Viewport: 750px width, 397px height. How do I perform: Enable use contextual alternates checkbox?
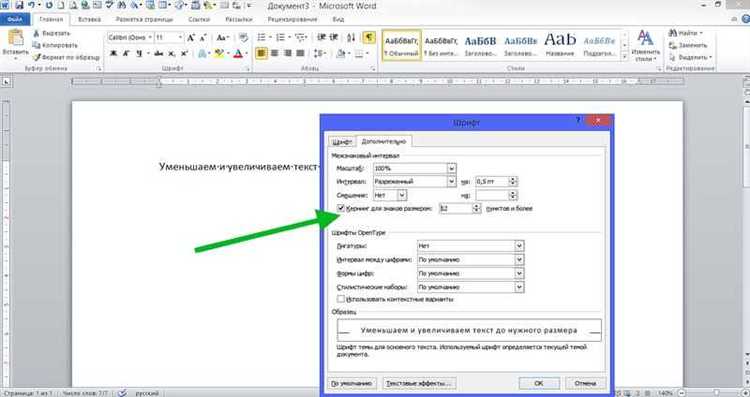[341, 299]
